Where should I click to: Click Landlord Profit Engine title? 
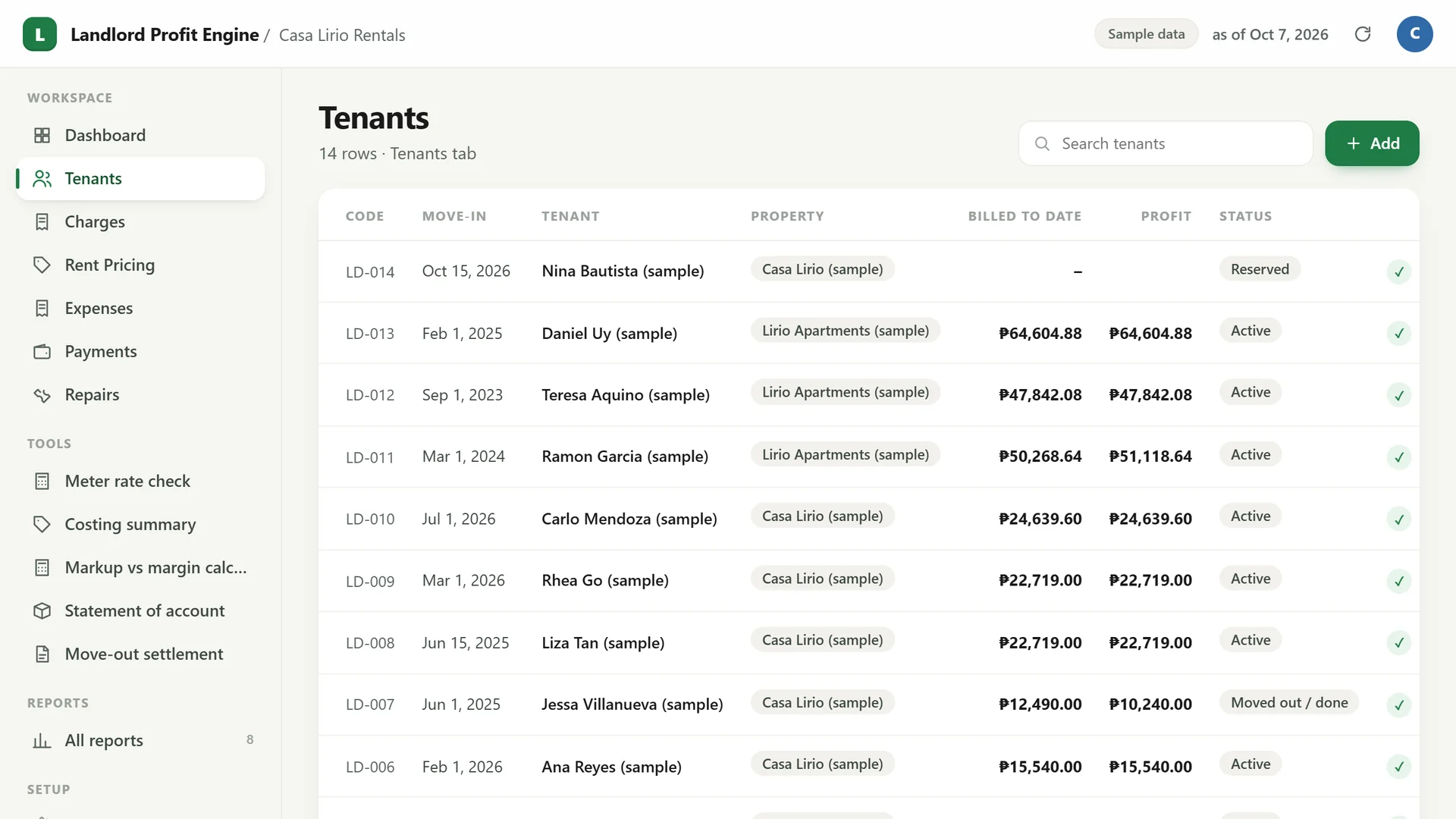click(165, 35)
